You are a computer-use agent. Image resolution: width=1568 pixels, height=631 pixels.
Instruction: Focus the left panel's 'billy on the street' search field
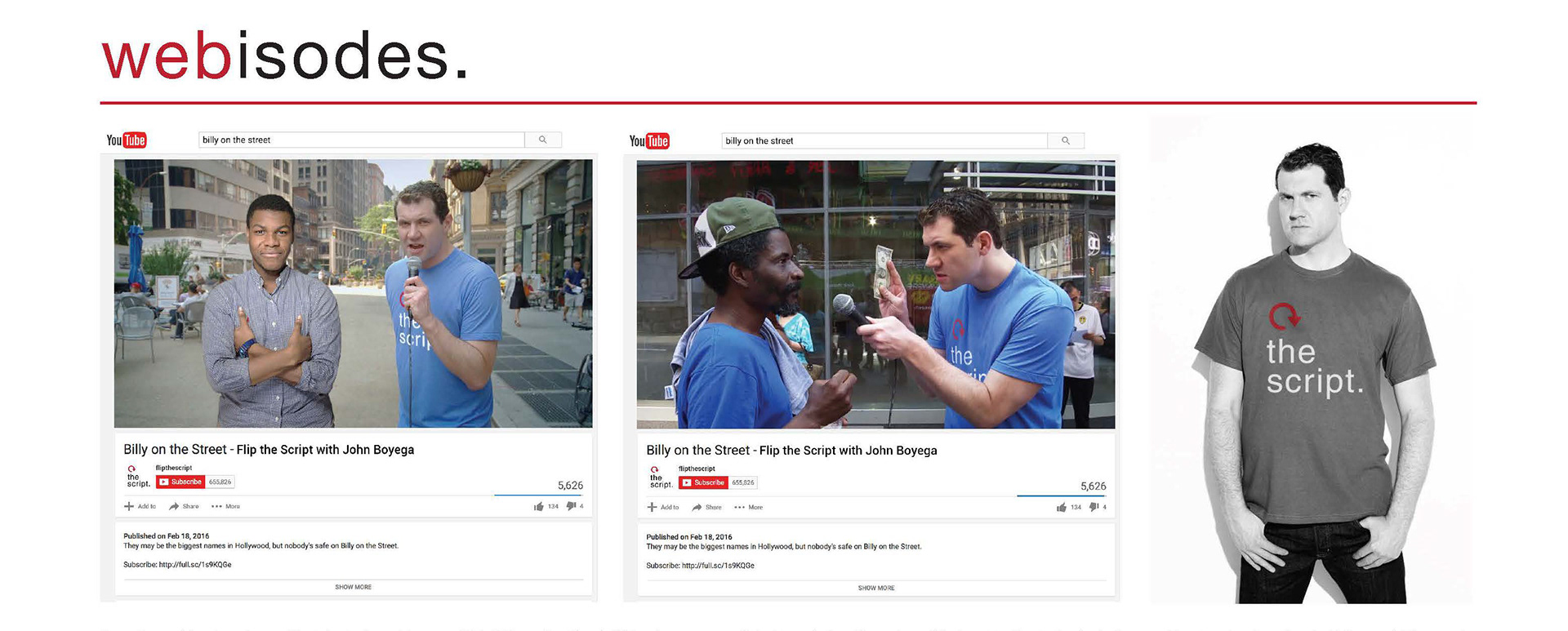(362, 140)
